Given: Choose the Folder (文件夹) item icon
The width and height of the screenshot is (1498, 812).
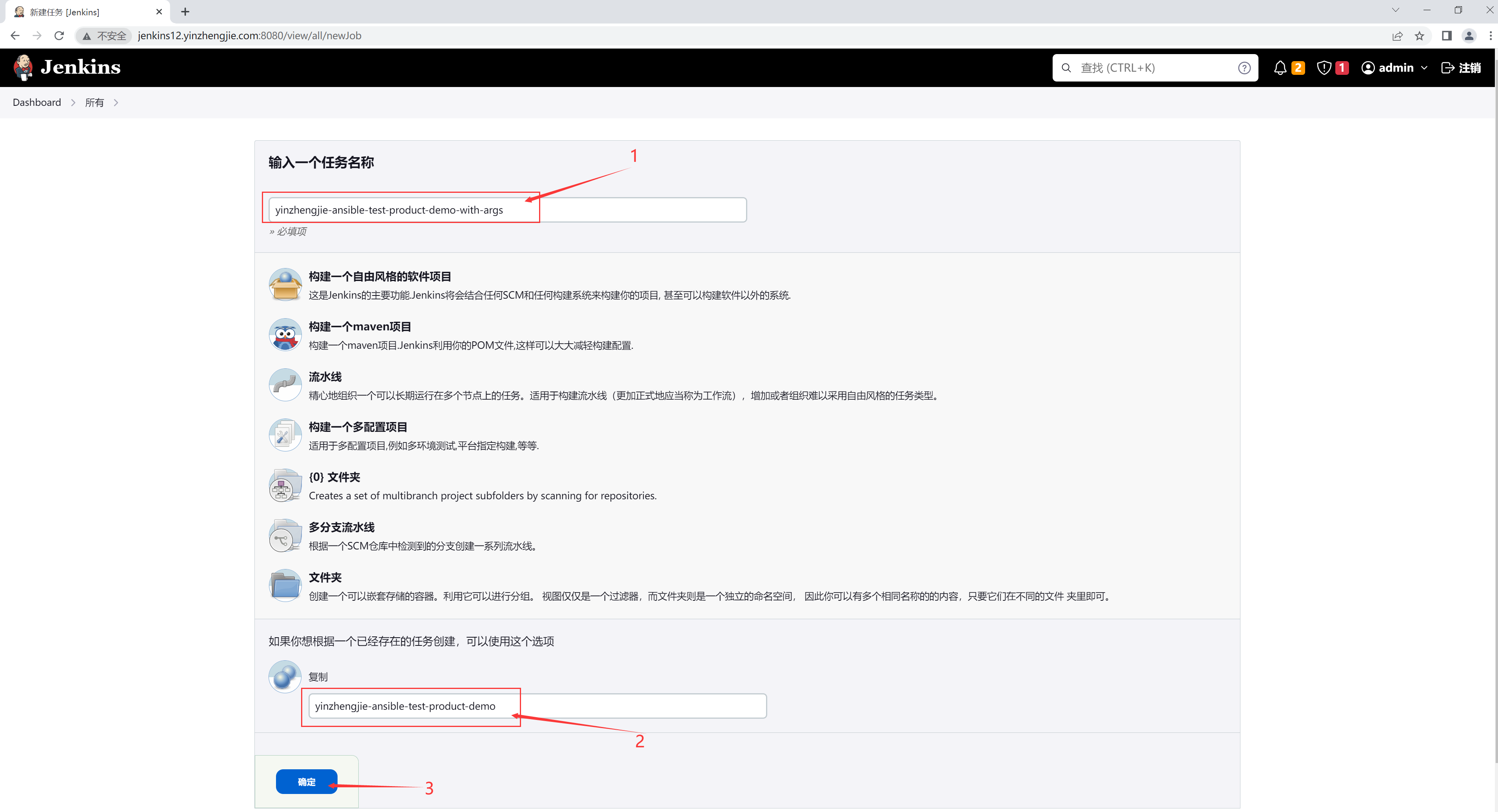Looking at the screenshot, I should [x=285, y=586].
